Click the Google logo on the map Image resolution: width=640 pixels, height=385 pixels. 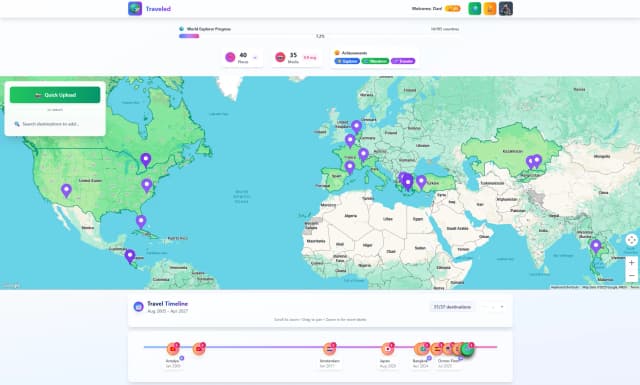[x=11, y=285]
